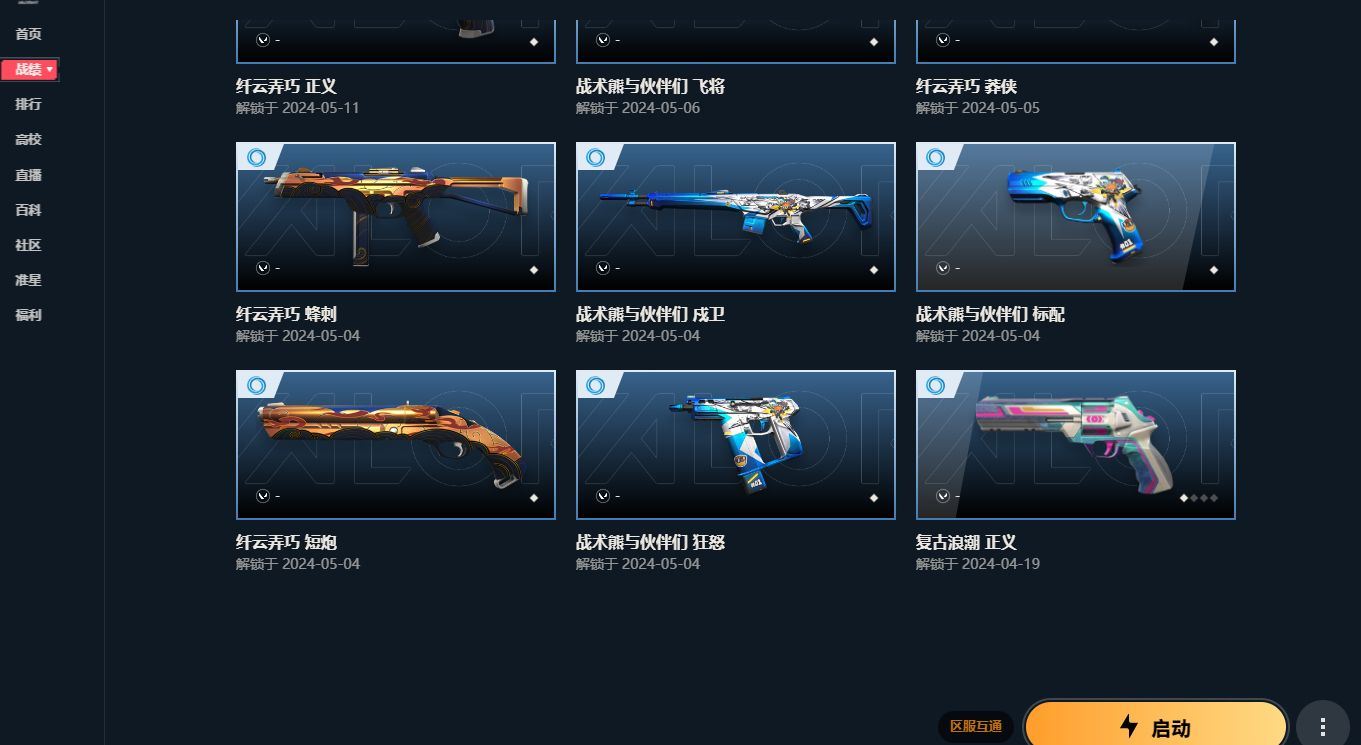Click the Valorant points icon on 战术熊与伙伴们 飞将 card
This screenshot has width=1361, height=745.
point(603,40)
